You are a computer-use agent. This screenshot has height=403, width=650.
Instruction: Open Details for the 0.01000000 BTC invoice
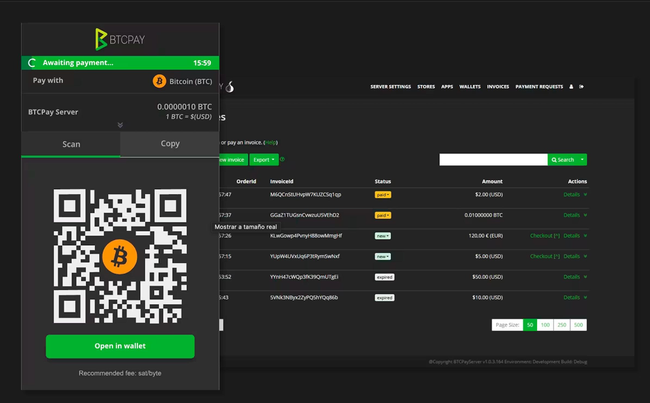coord(571,215)
